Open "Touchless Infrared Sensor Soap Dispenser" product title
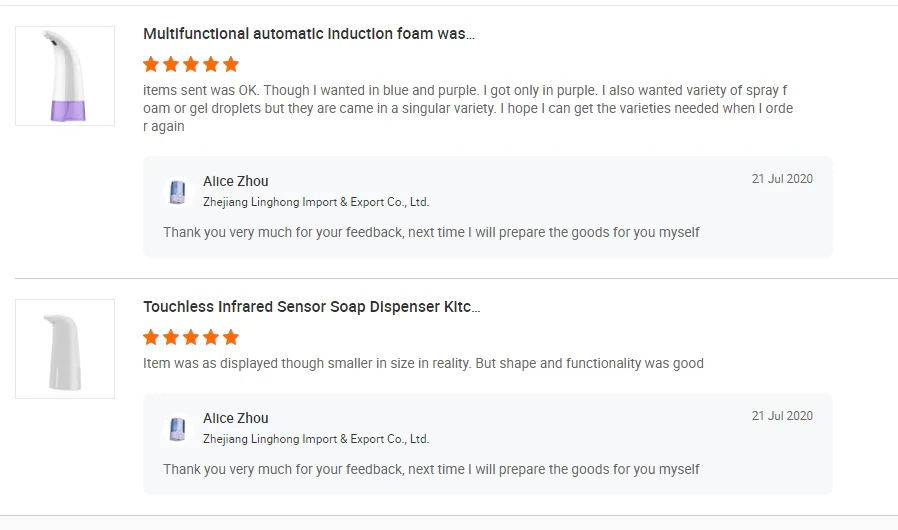This screenshot has height=530, width=898. (x=311, y=307)
